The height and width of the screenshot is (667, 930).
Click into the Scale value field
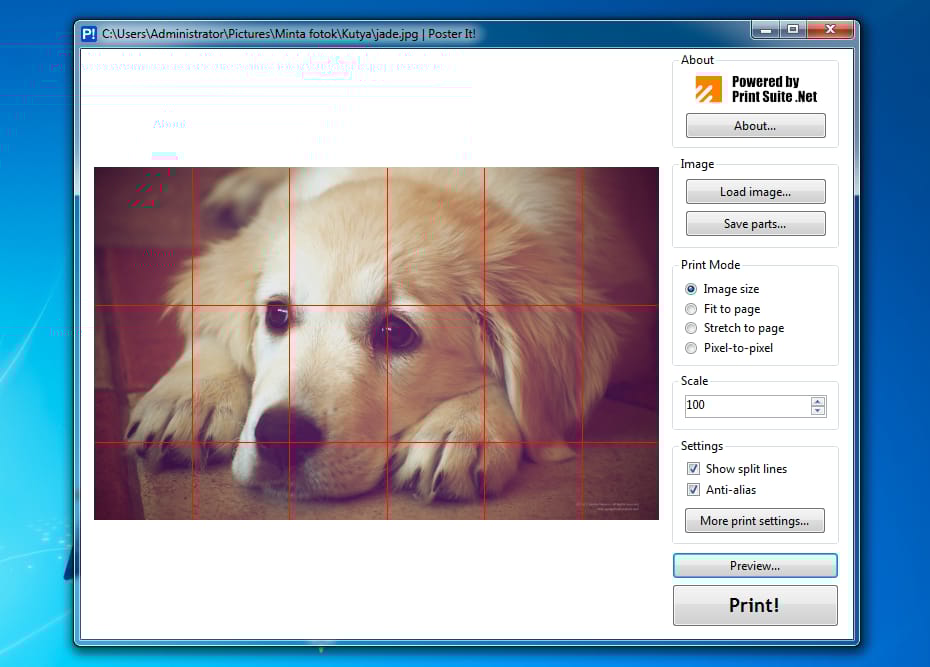click(747, 406)
